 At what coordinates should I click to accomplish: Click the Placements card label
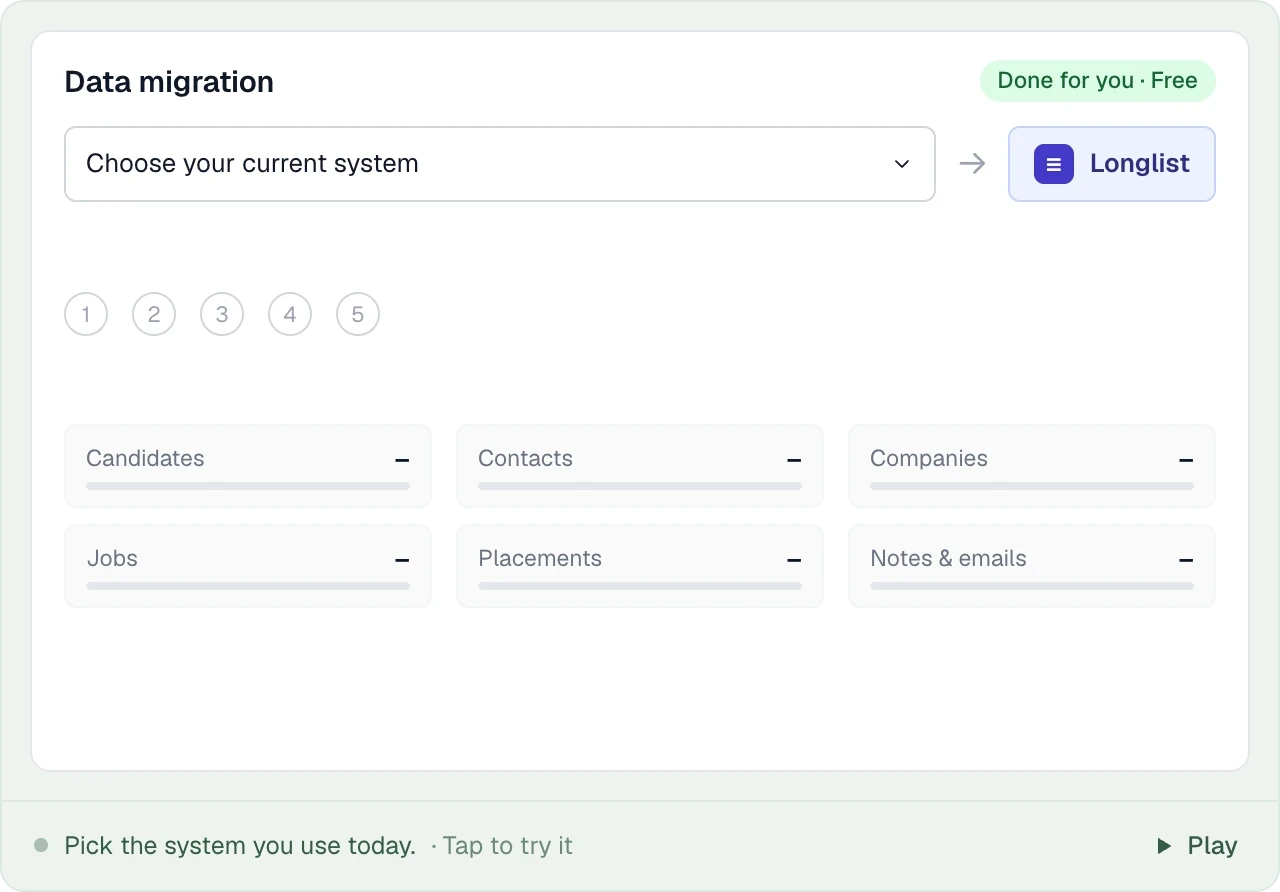tap(540, 558)
